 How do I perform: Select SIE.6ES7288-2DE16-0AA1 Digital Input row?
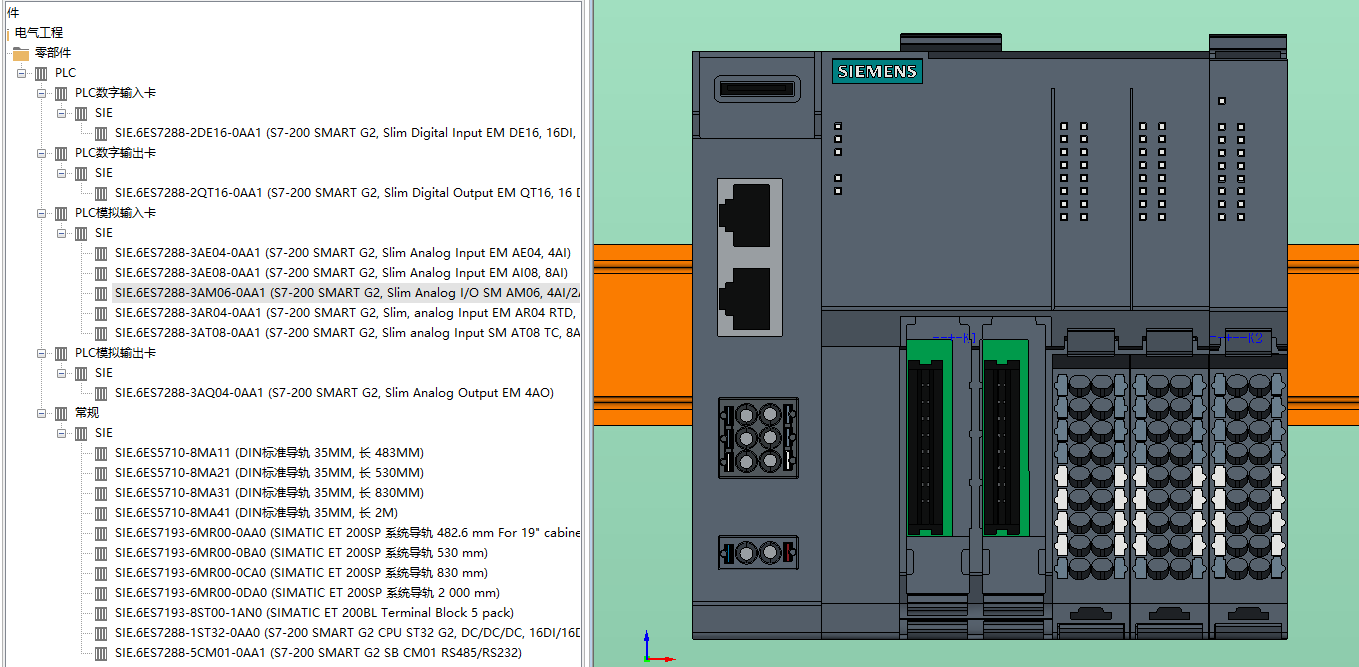pos(346,133)
